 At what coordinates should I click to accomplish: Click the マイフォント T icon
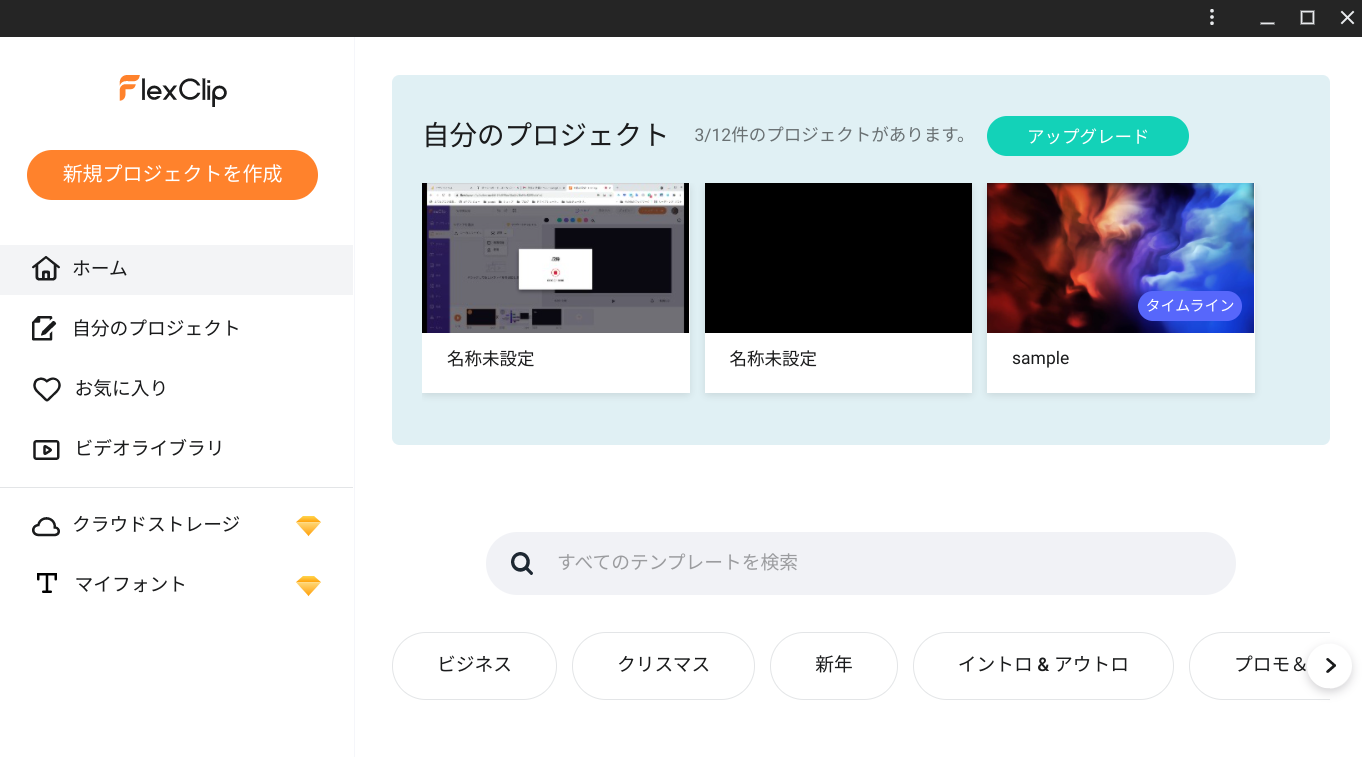pos(46,584)
